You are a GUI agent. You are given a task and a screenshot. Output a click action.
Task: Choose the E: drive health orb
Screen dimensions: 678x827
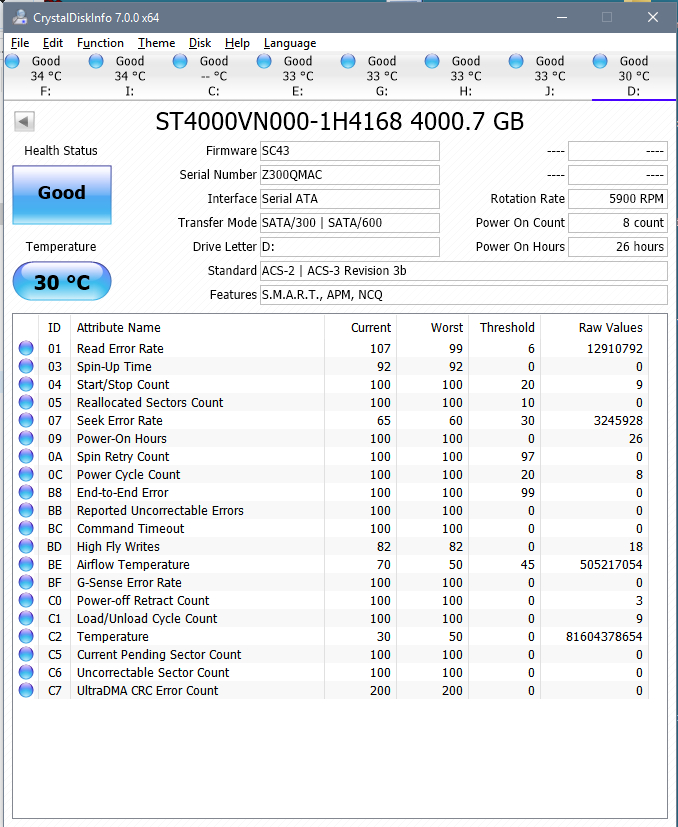tap(264, 61)
